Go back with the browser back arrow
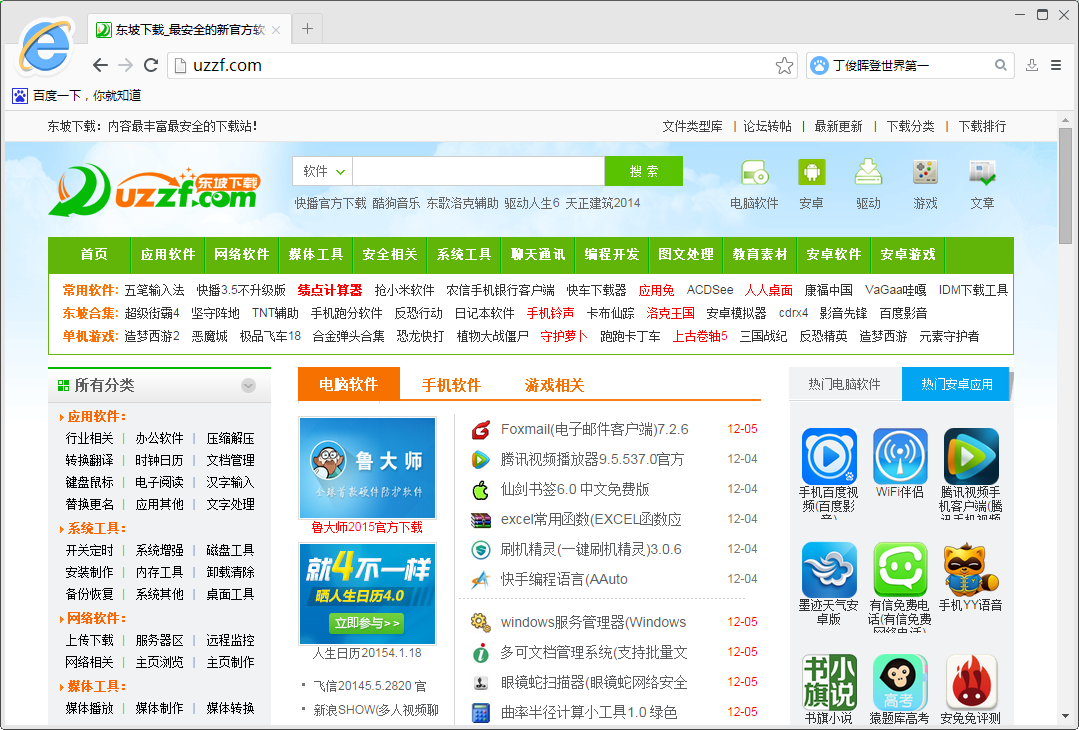1079x730 pixels. pos(100,65)
